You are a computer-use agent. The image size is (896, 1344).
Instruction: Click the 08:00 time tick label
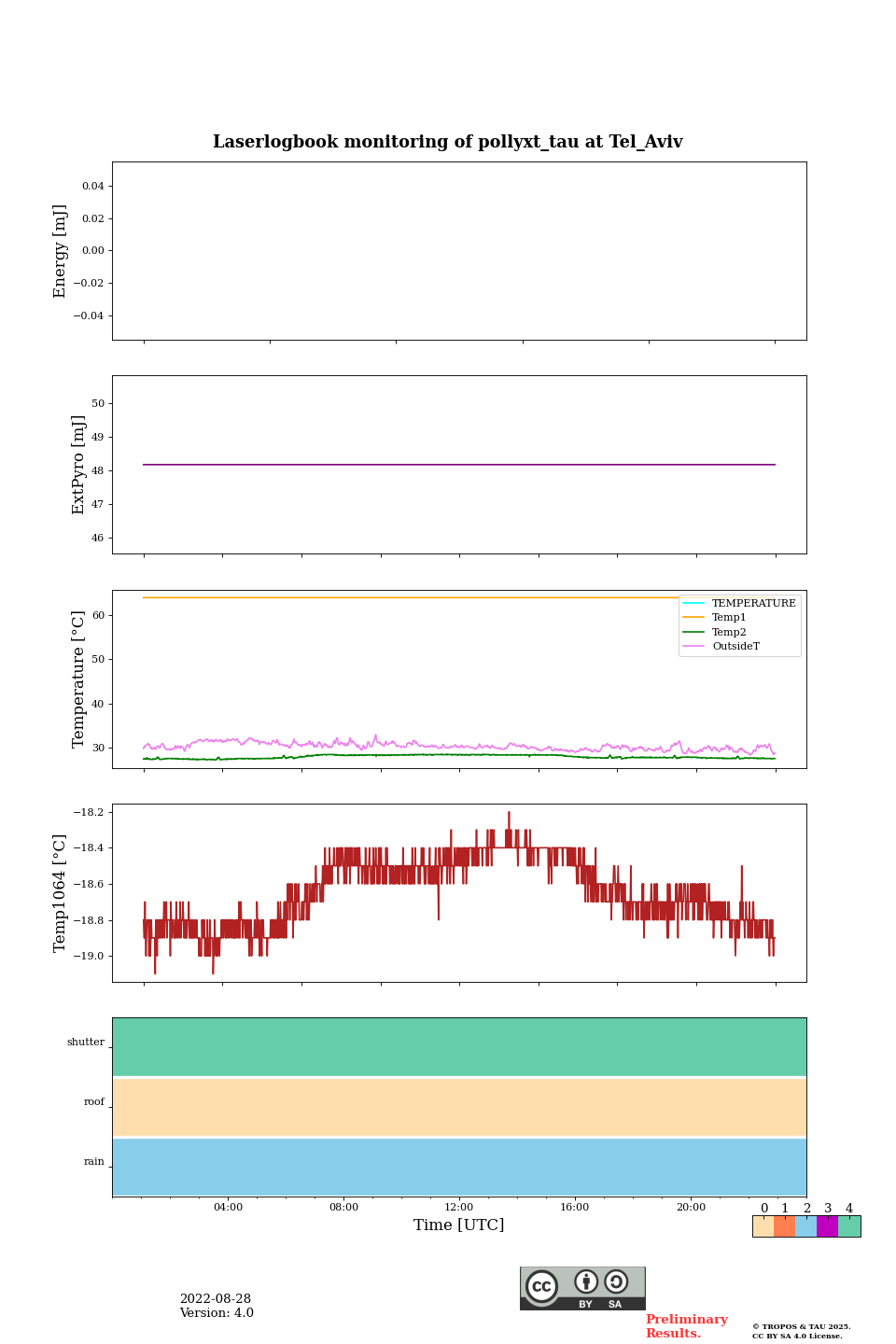coord(343,1207)
